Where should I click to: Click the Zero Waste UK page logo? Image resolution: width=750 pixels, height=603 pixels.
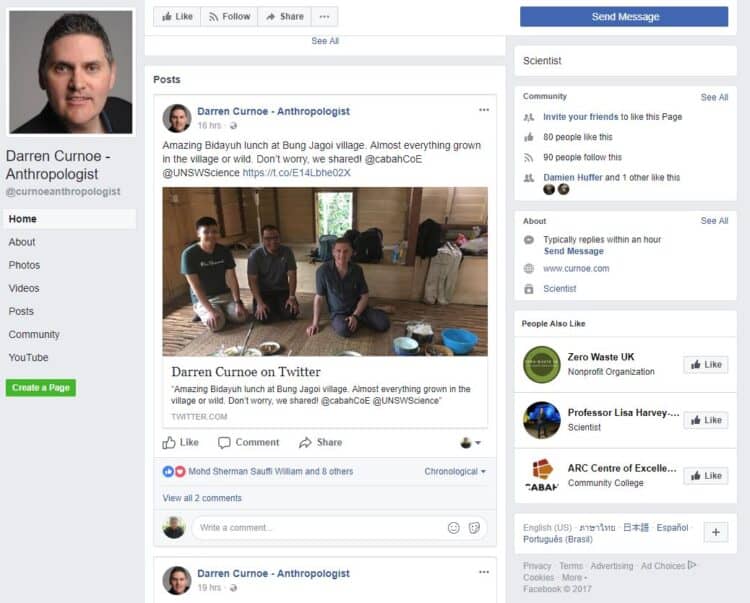pos(542,364)
